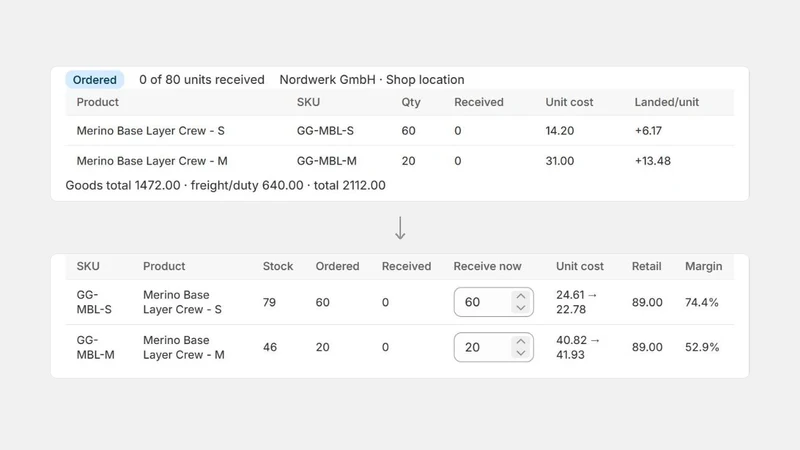The image size is (800, 450).
Task: Click the Ordered status badge
Action: pos(94,80)
